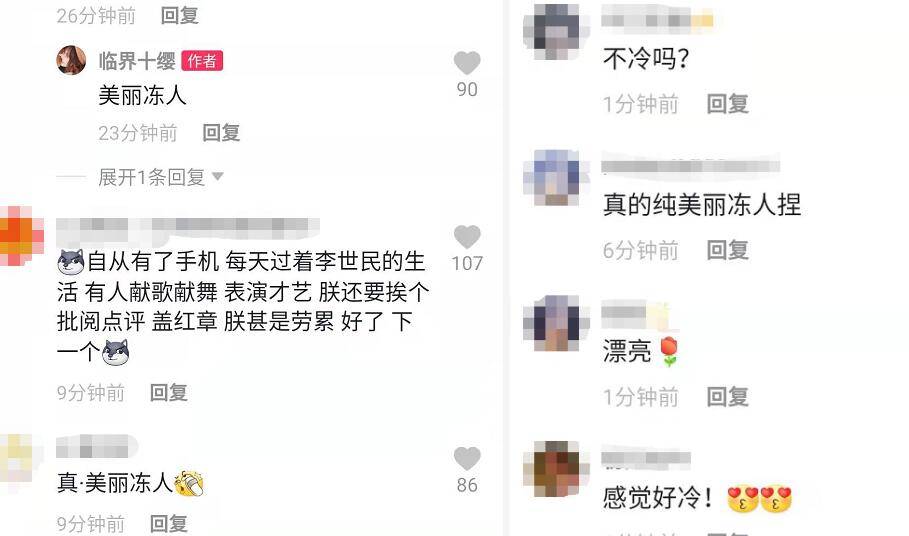This screenshot has width=909, height=536.
Task: Reply to the 23分钟前 author comment
Action: 221,133
